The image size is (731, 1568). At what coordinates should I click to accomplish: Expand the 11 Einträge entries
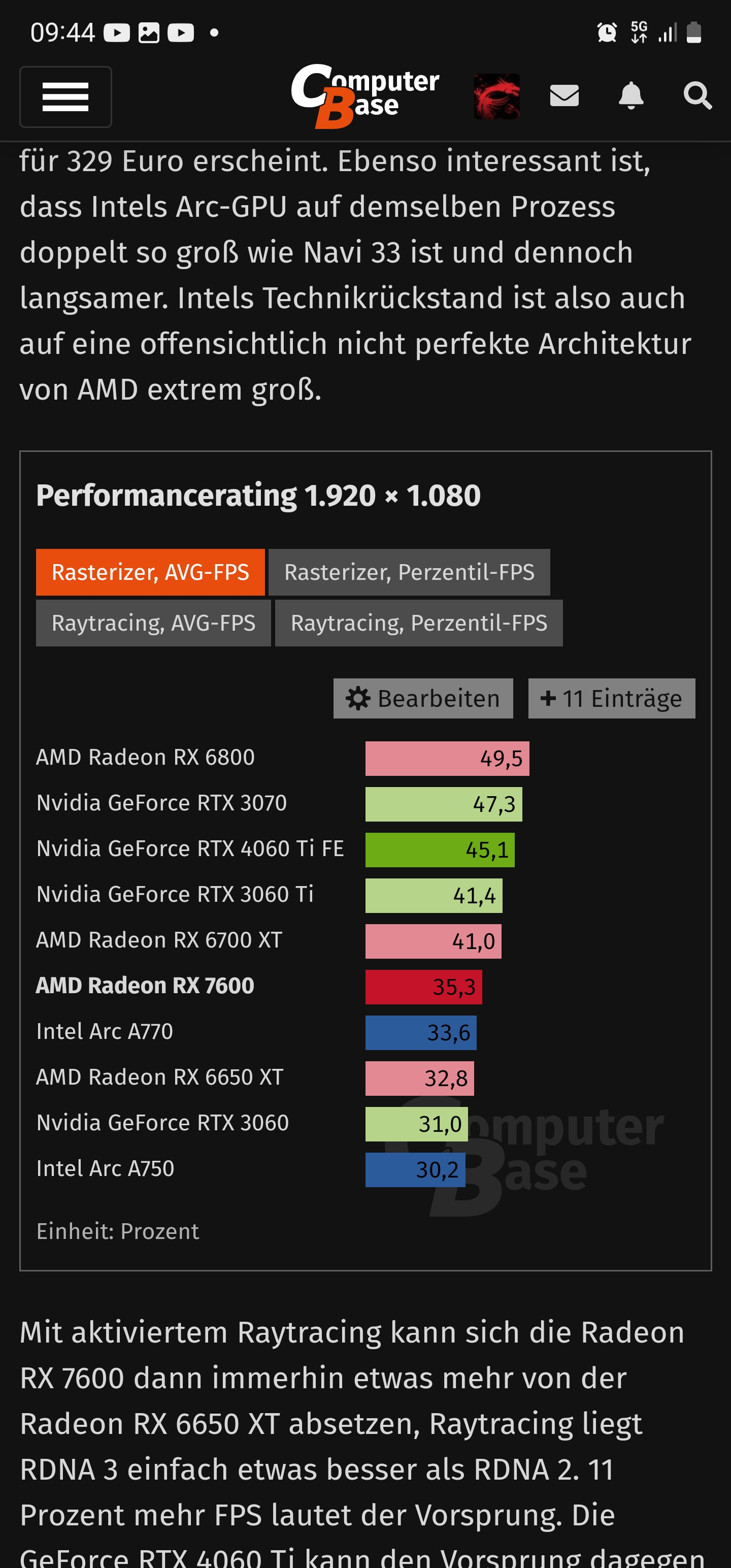click(x=612, y=698)
